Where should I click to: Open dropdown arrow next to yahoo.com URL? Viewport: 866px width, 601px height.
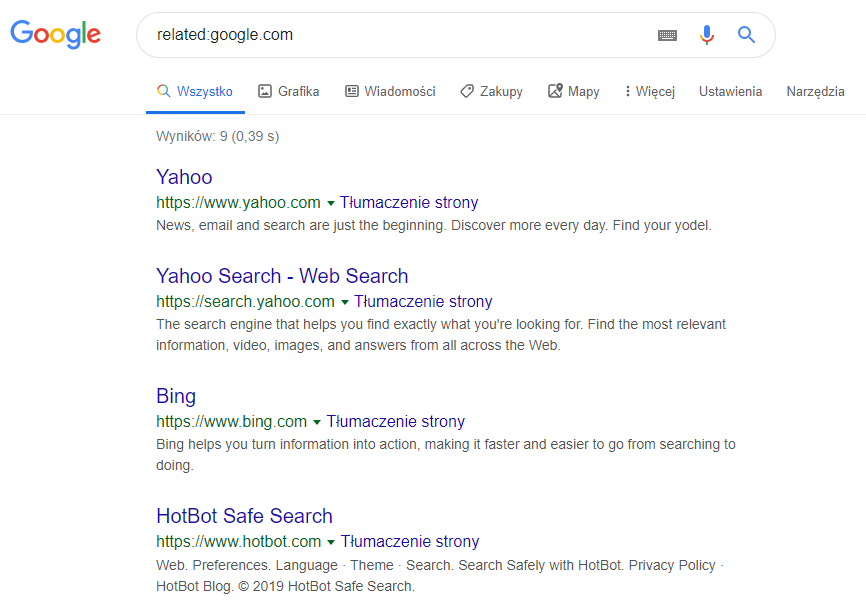click(330, 203)
